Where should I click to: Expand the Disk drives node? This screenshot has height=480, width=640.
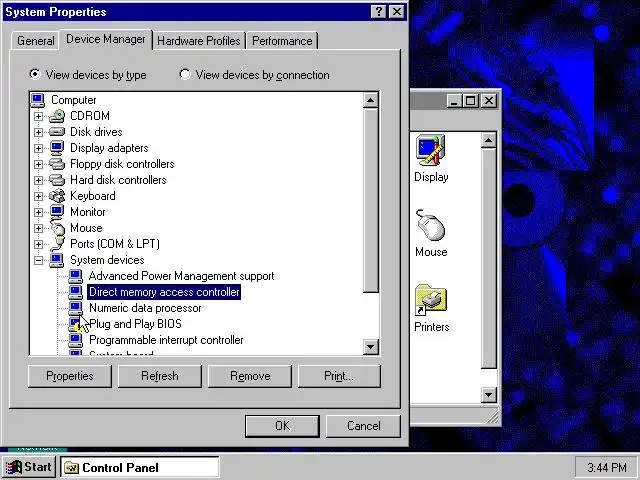point(38,132)
